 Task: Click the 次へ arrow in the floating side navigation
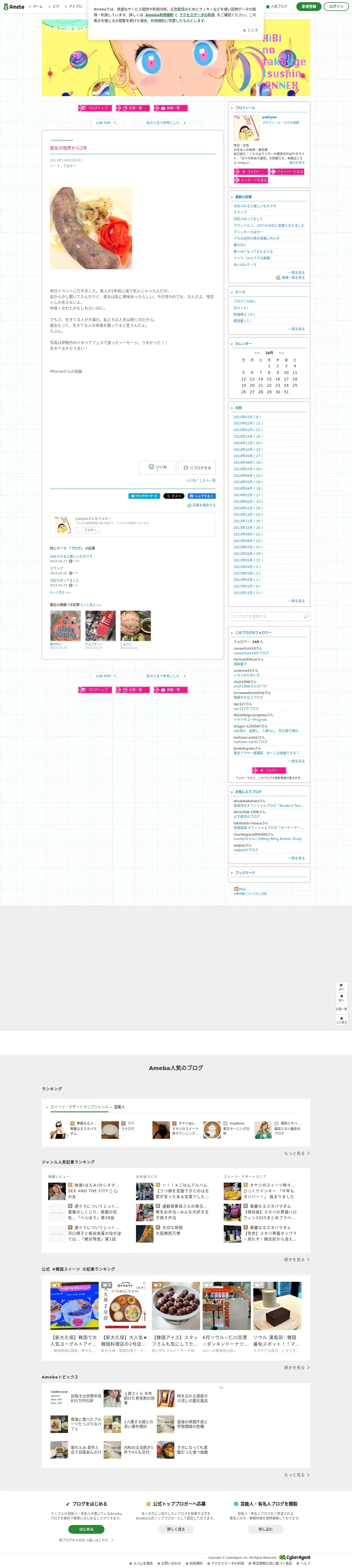coord(342,987)
